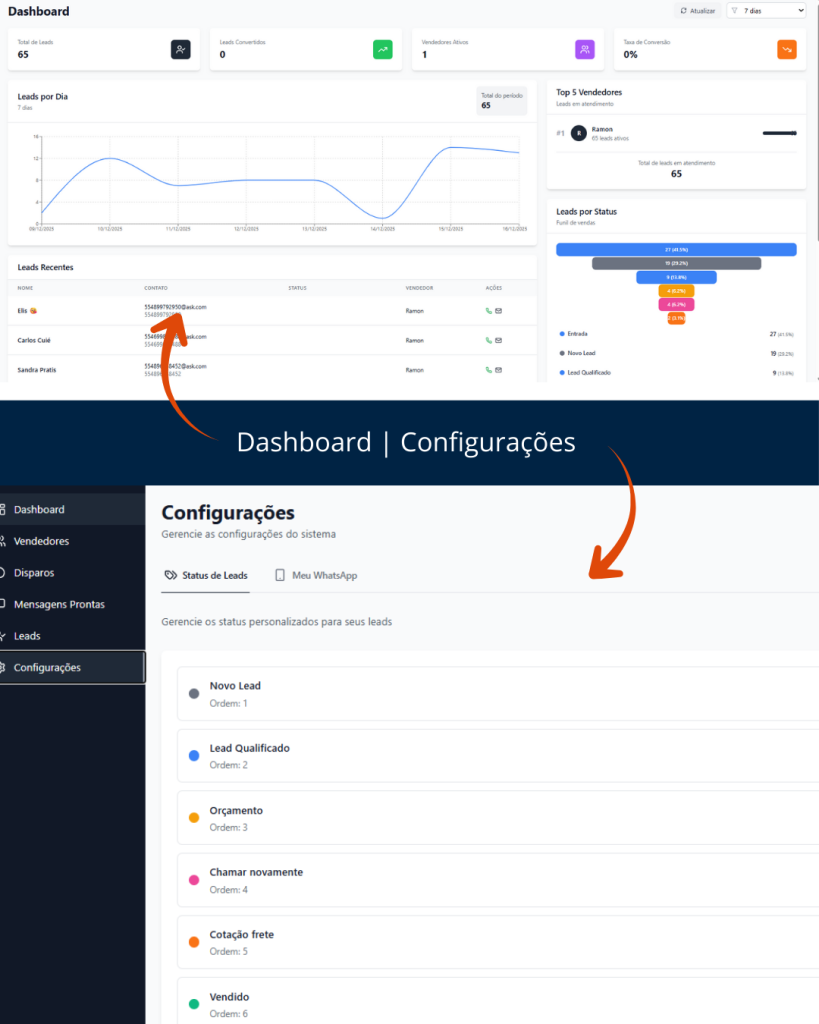This screenshot has width=819, height=1024.
Task: Click the phone icon in Sandra Pratis row
Action: coord(488,370)
